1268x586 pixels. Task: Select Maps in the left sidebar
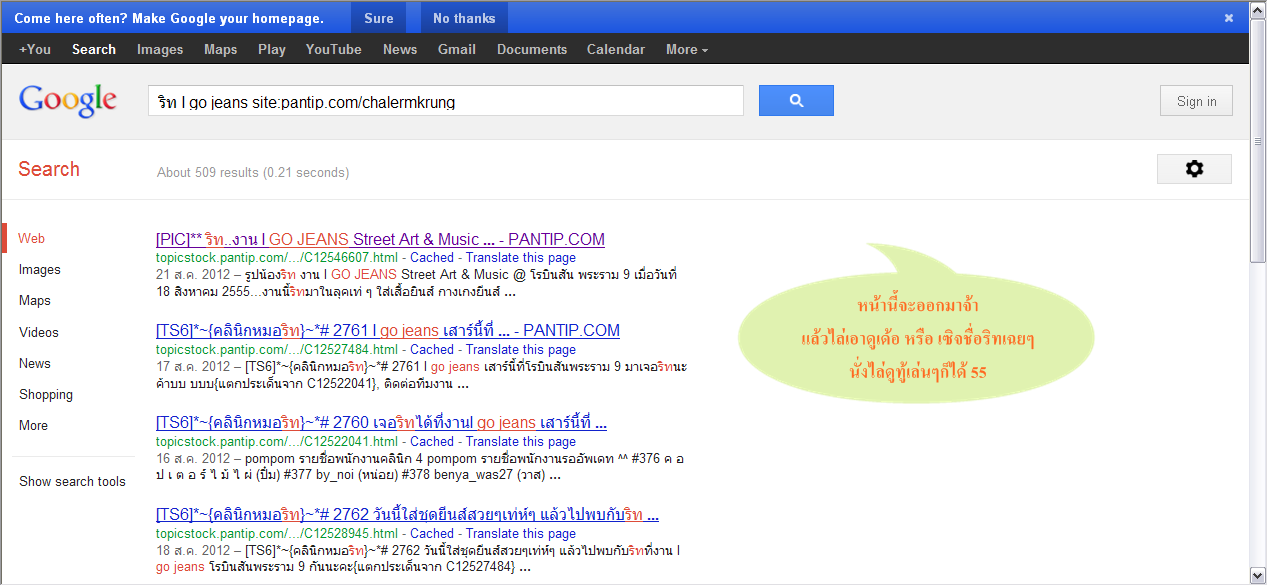(x=35, y=300)
